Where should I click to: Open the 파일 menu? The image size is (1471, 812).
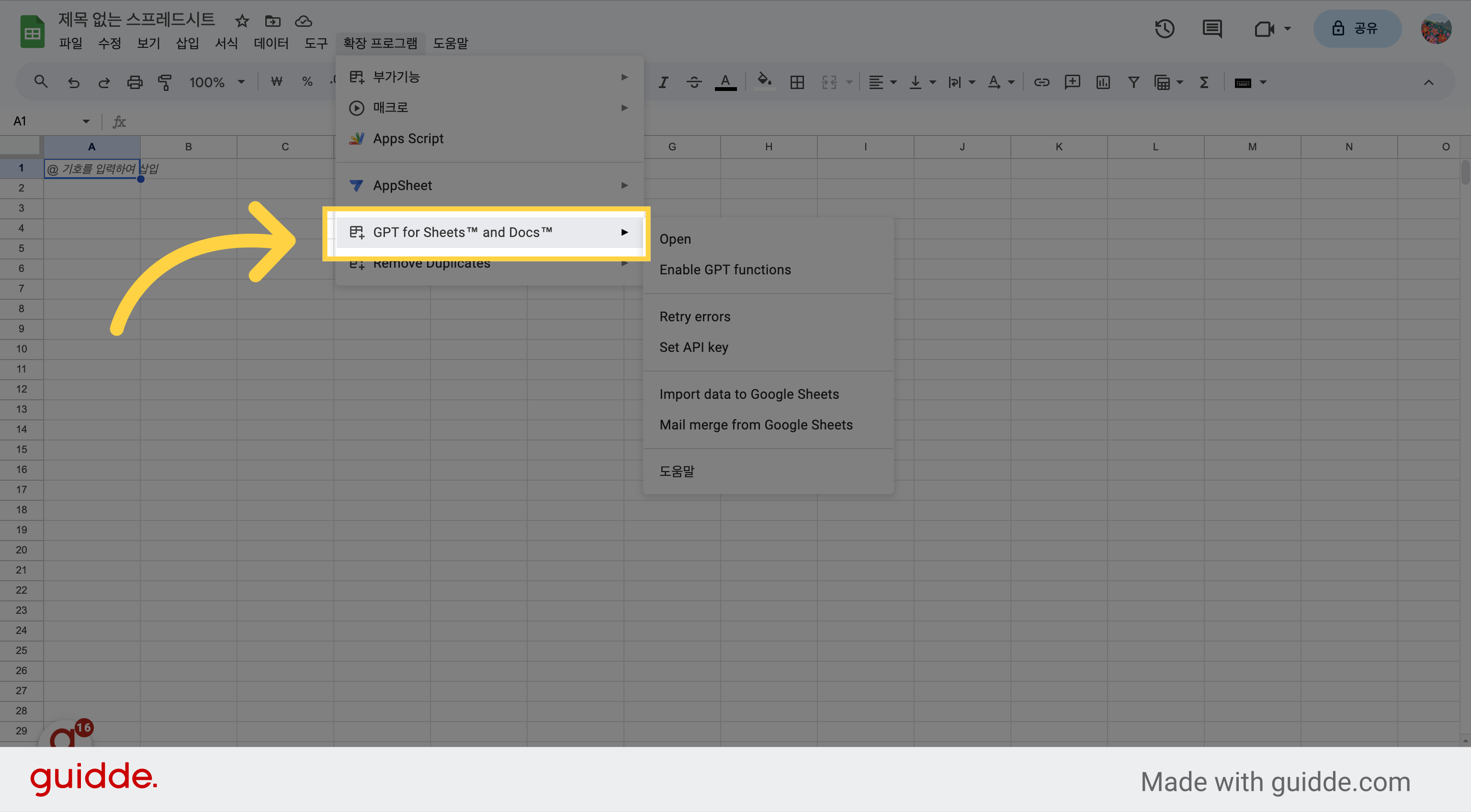[71, 44]
